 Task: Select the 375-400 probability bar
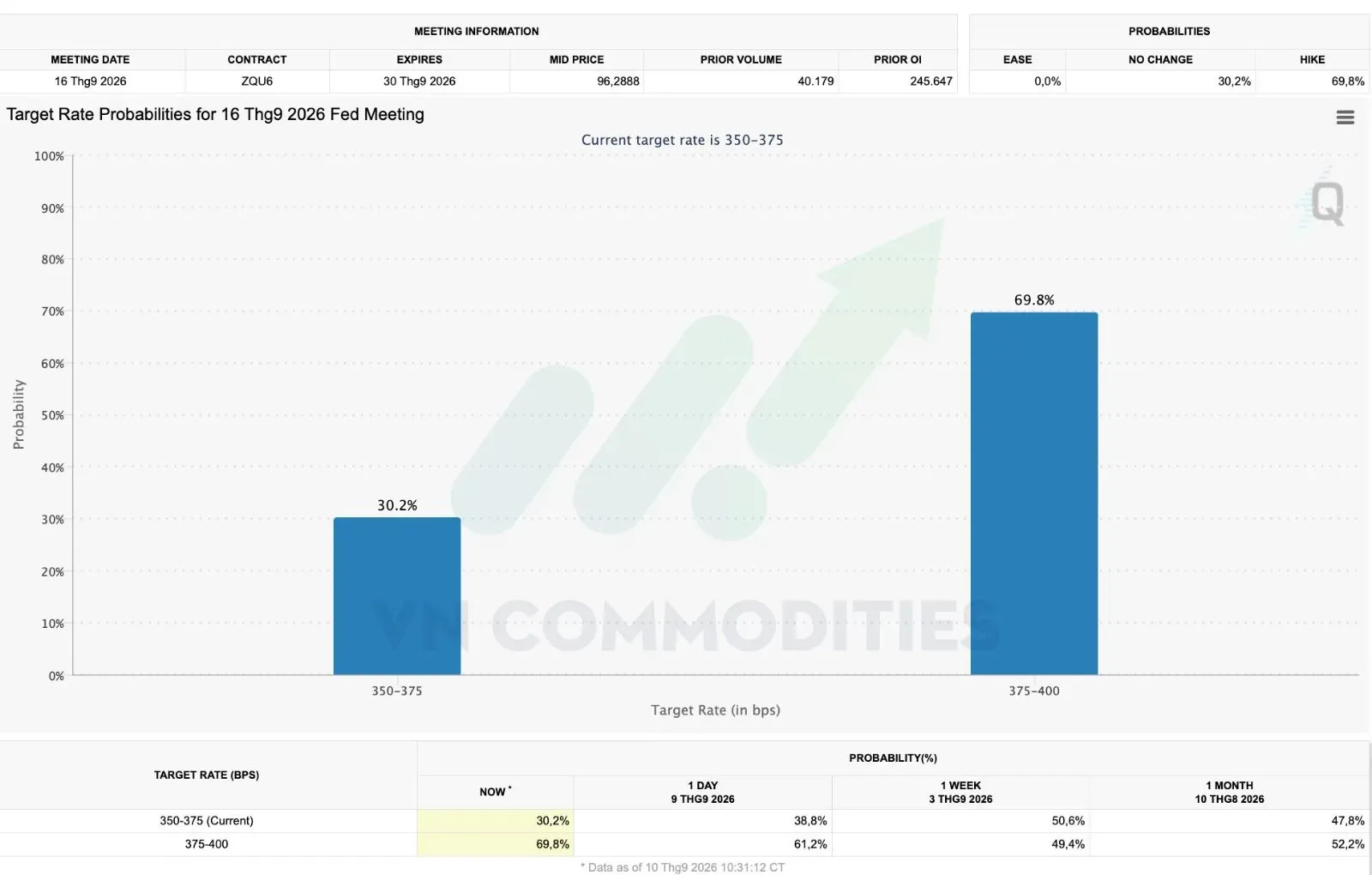1034,493
